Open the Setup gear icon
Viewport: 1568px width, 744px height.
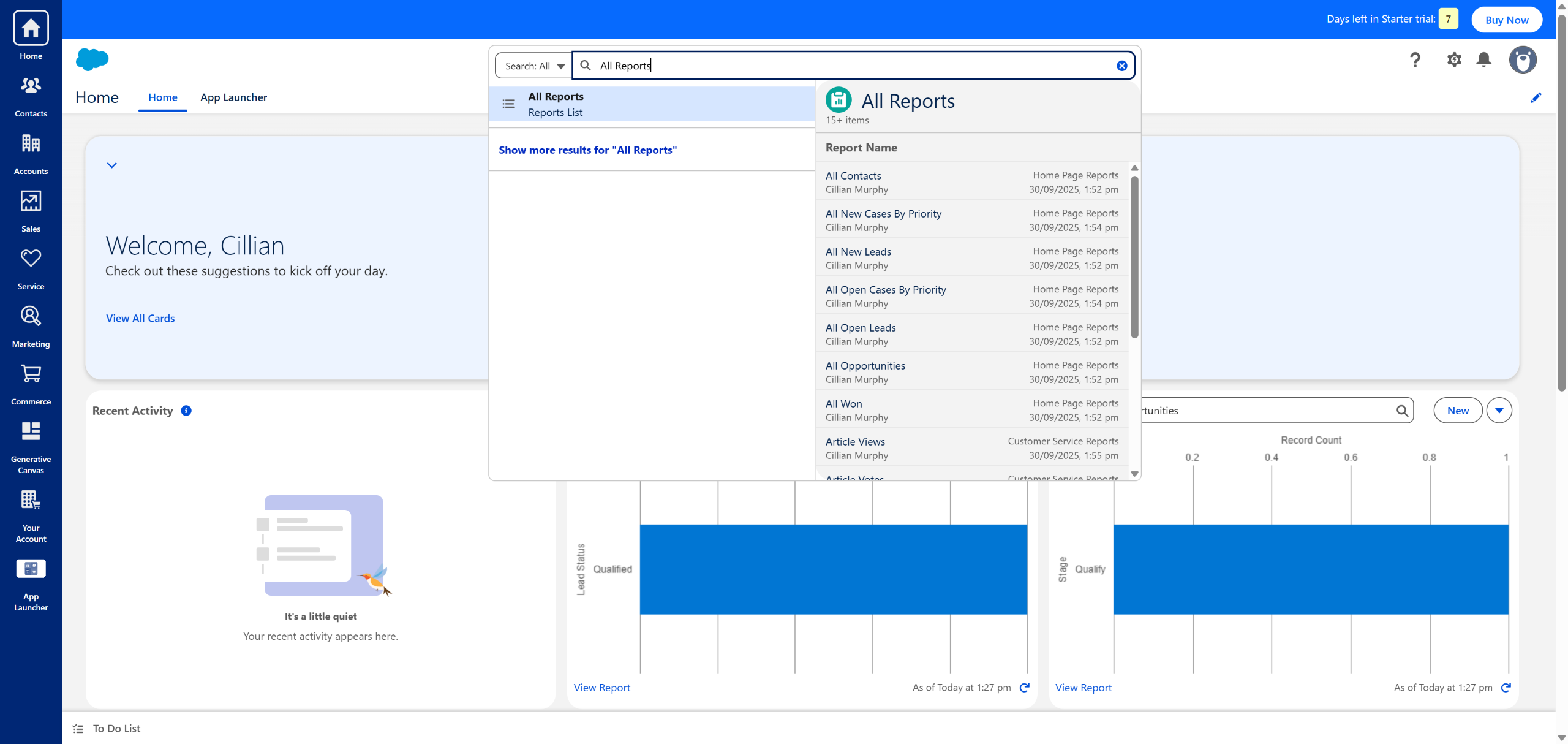[x=1454, y=60]
